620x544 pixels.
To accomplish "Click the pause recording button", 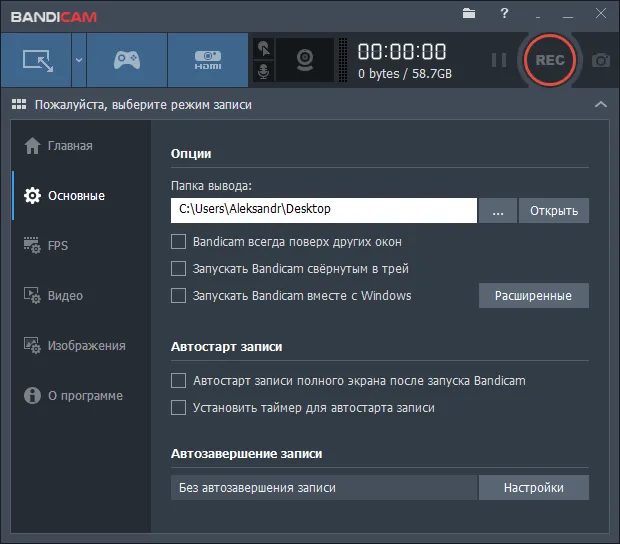I will click(x=499, y=60).
